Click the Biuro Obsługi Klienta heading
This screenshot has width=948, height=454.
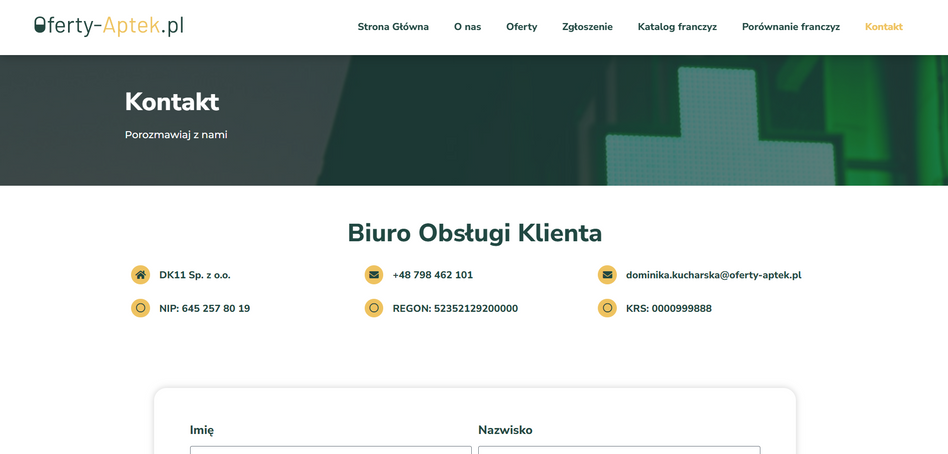[x=474, y=233]
